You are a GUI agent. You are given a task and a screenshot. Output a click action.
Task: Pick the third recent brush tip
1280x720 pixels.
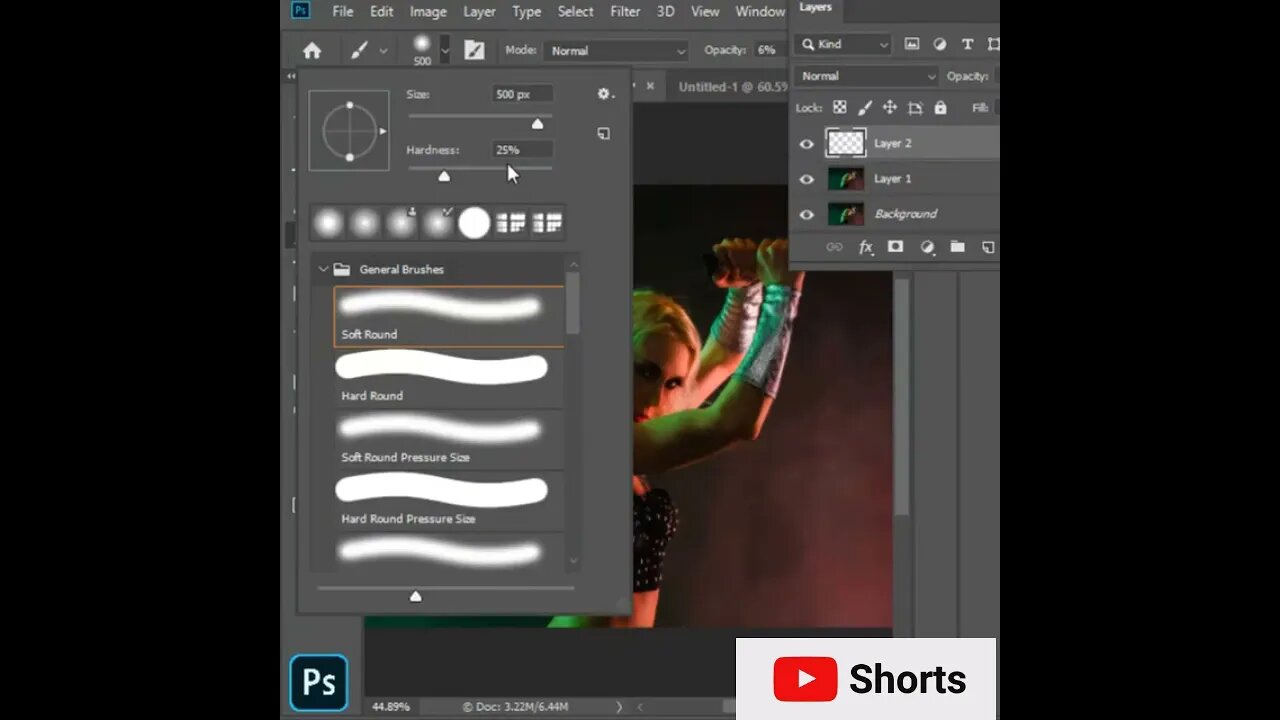coord(401,223)
